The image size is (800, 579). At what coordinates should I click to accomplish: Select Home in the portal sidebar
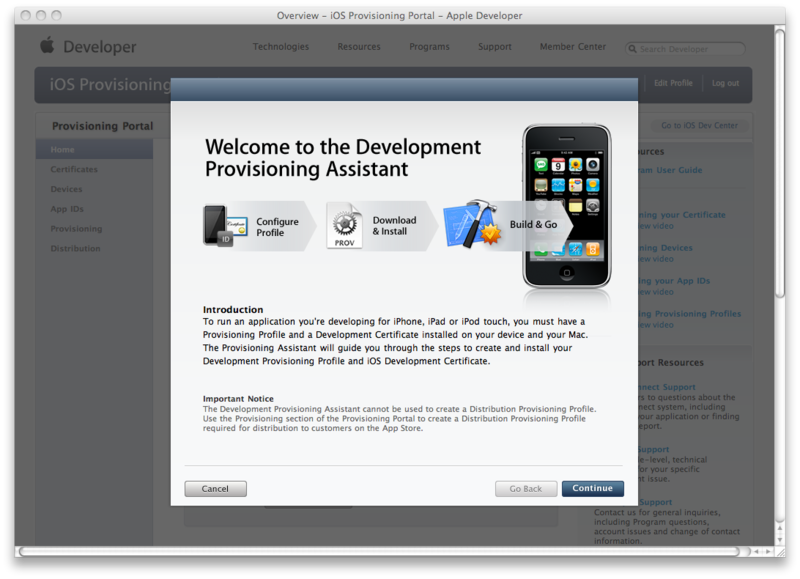pos(94,149)
